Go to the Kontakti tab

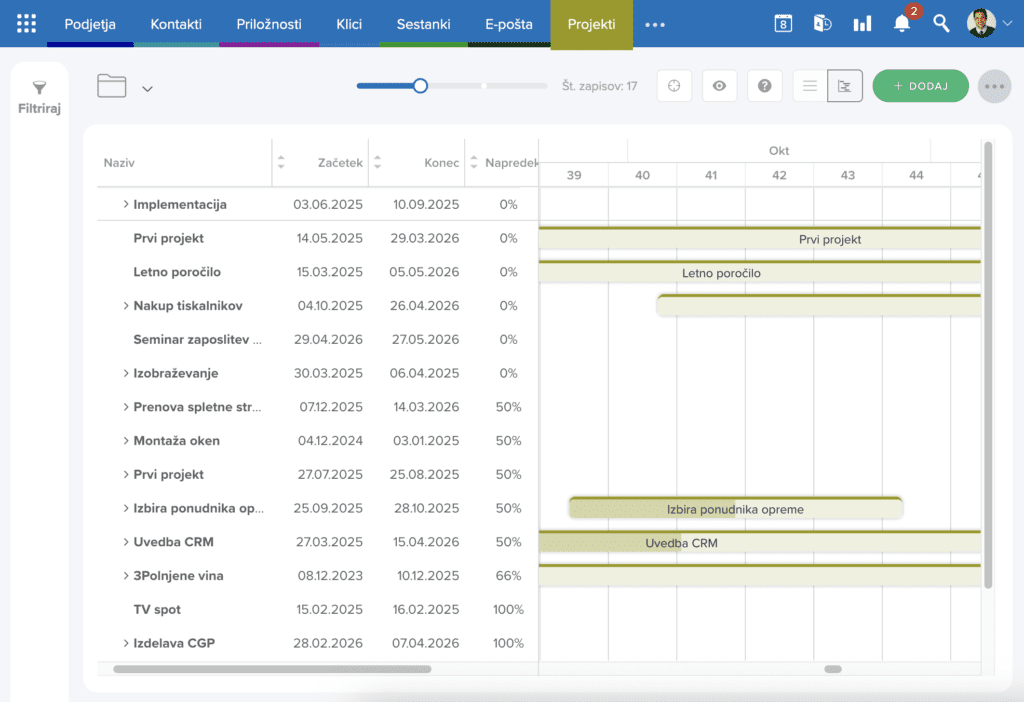[x=176, y=24]
